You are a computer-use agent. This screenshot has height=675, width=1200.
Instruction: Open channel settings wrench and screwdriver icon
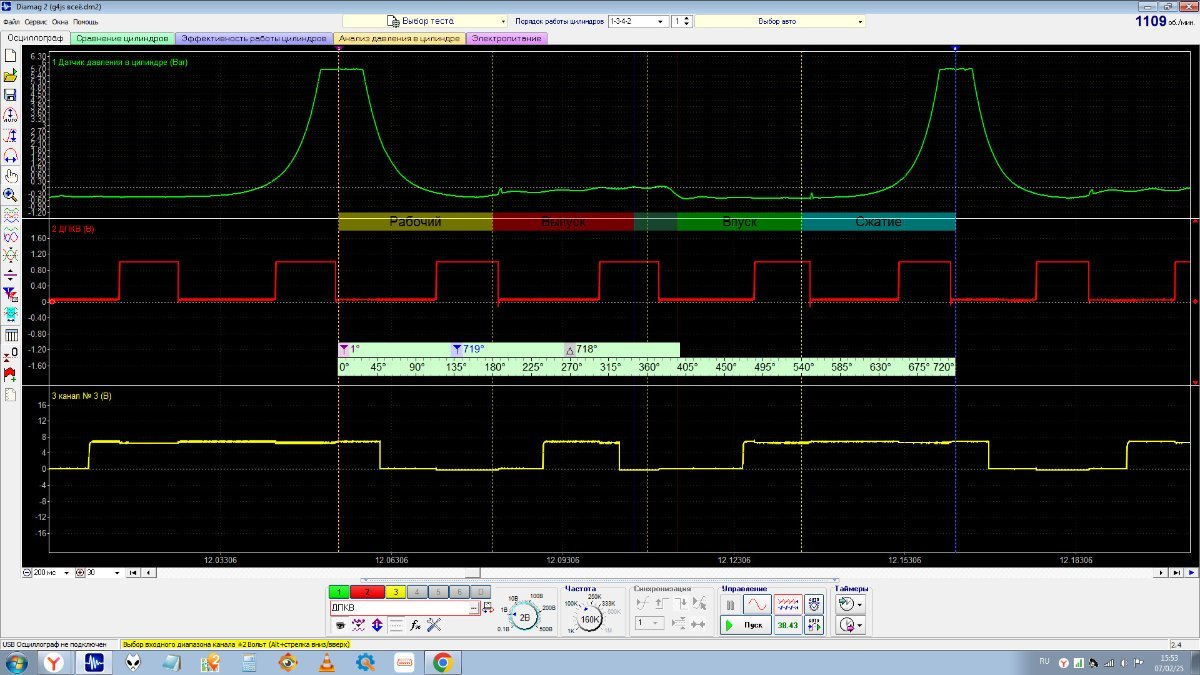tap(434, 625)
